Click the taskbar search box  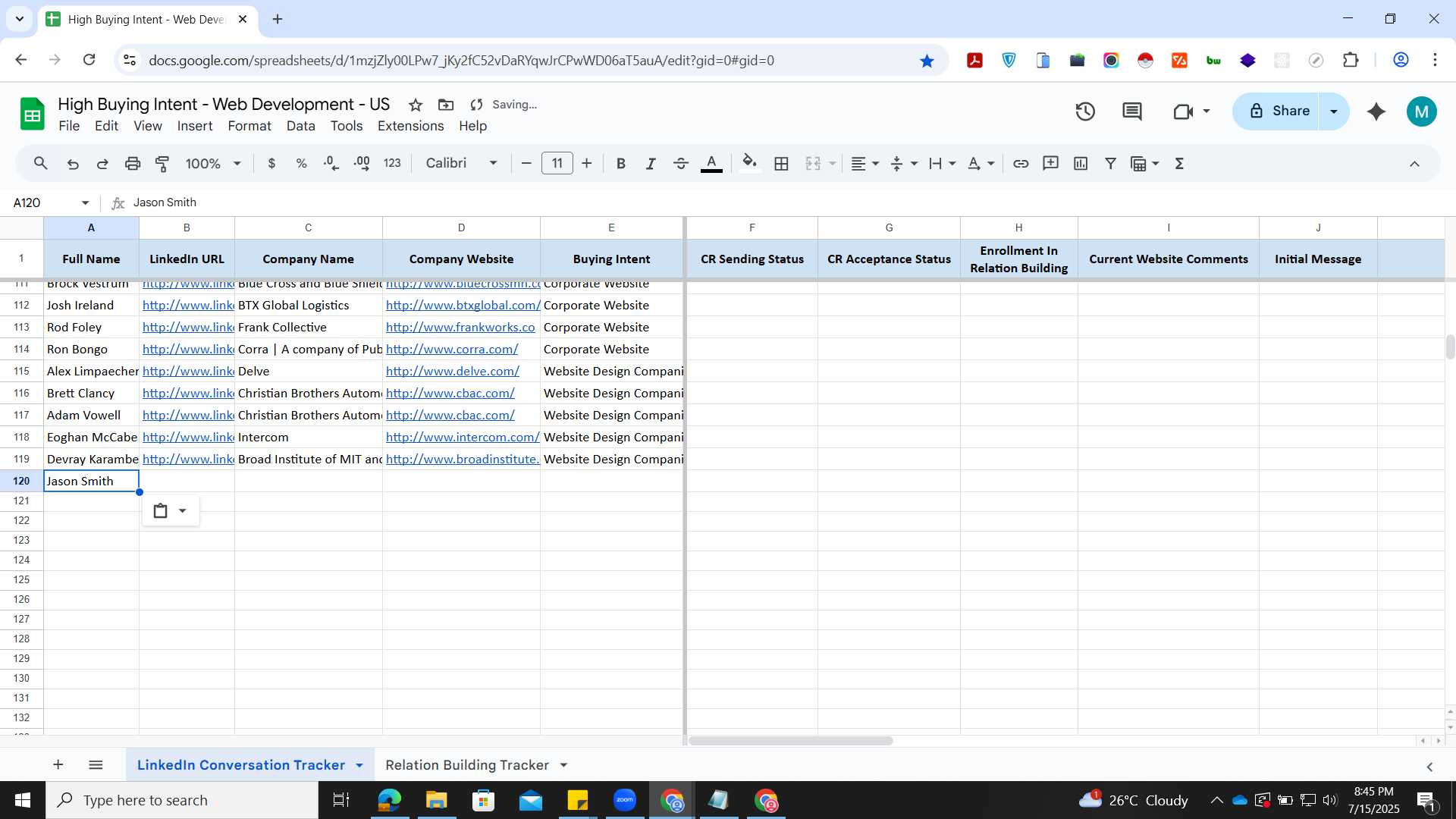pyautogui.click(x=182, y=800)
